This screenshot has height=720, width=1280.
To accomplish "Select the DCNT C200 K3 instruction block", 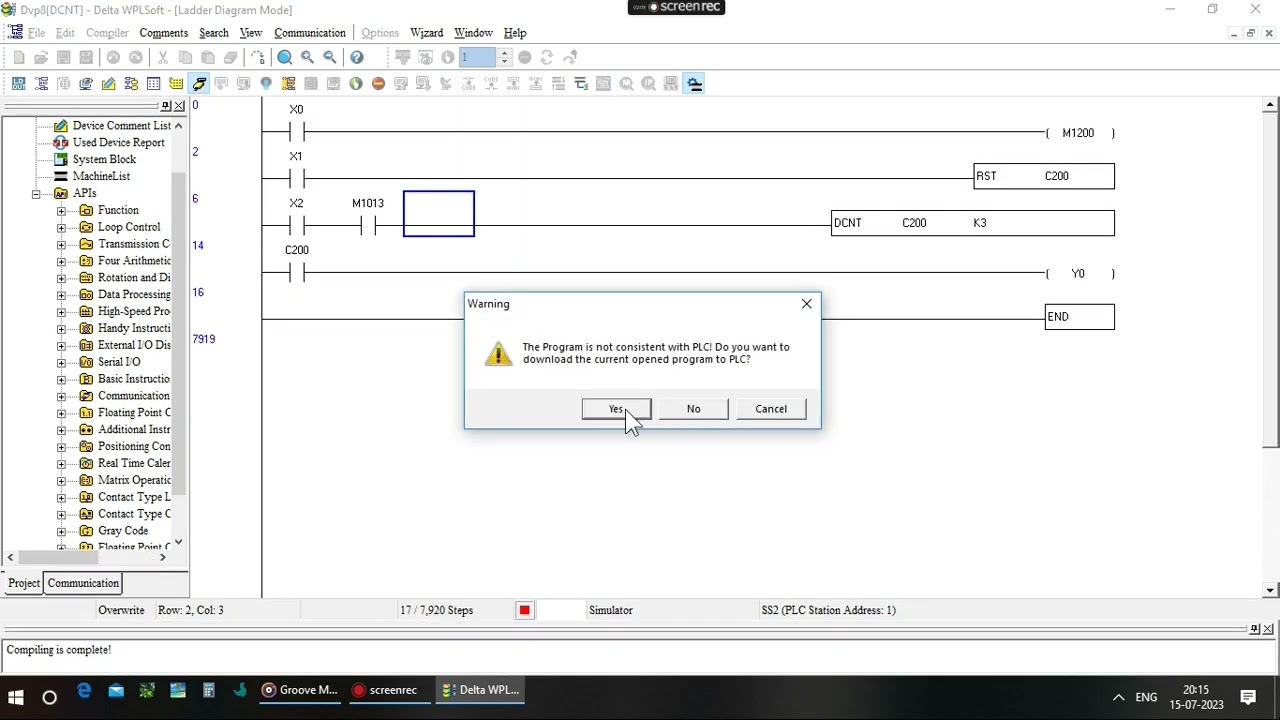I will point(973,223).
